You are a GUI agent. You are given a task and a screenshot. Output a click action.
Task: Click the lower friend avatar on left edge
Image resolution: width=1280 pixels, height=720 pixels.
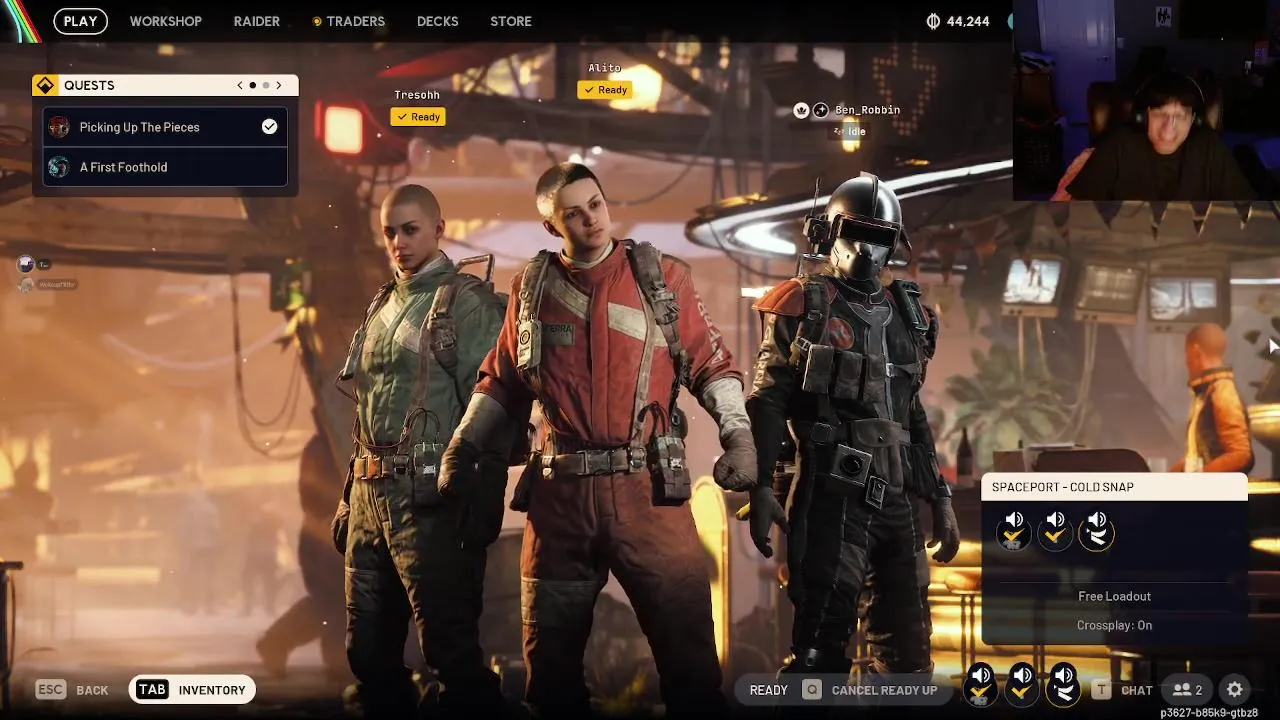coord(27,285)
